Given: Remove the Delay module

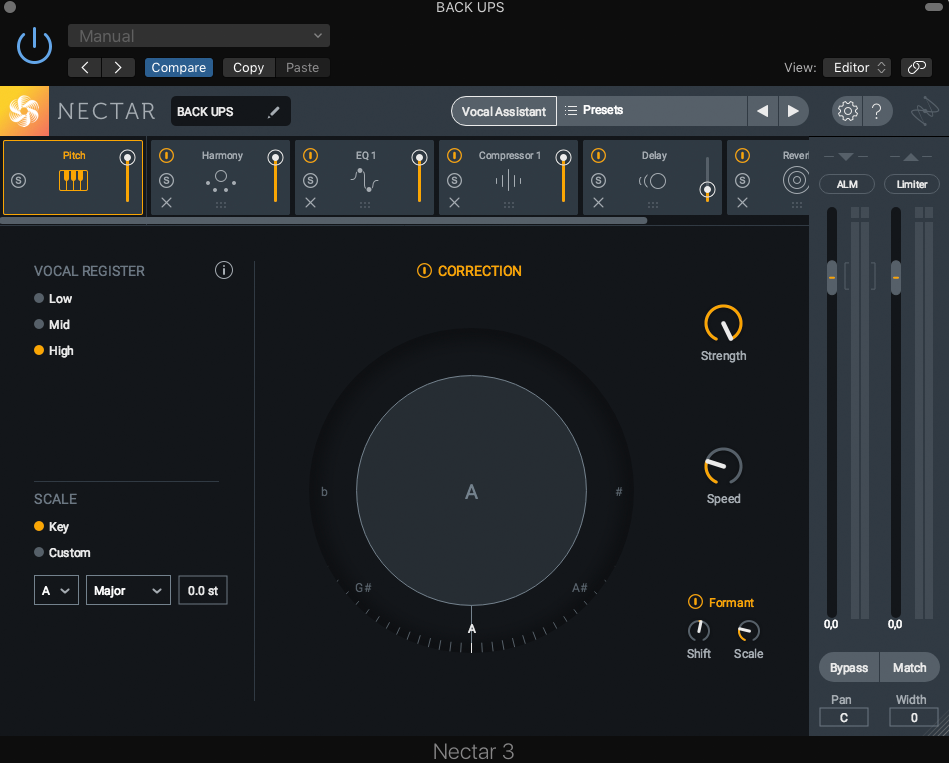Looking at the screenshot, I should coord(599,202).
